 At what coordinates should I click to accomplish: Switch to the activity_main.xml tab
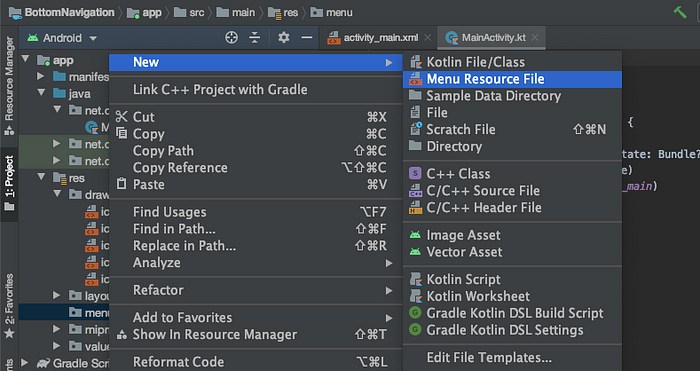pyautogui.click(x=380, y=38)
